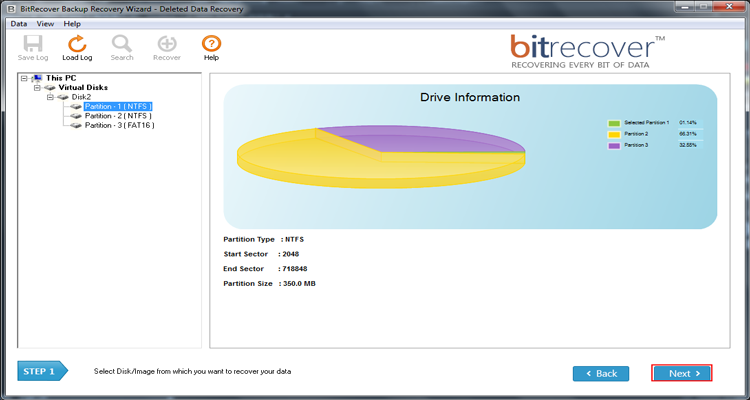Collapse the Disk2 tree node
750x400 pixels.
50,97
